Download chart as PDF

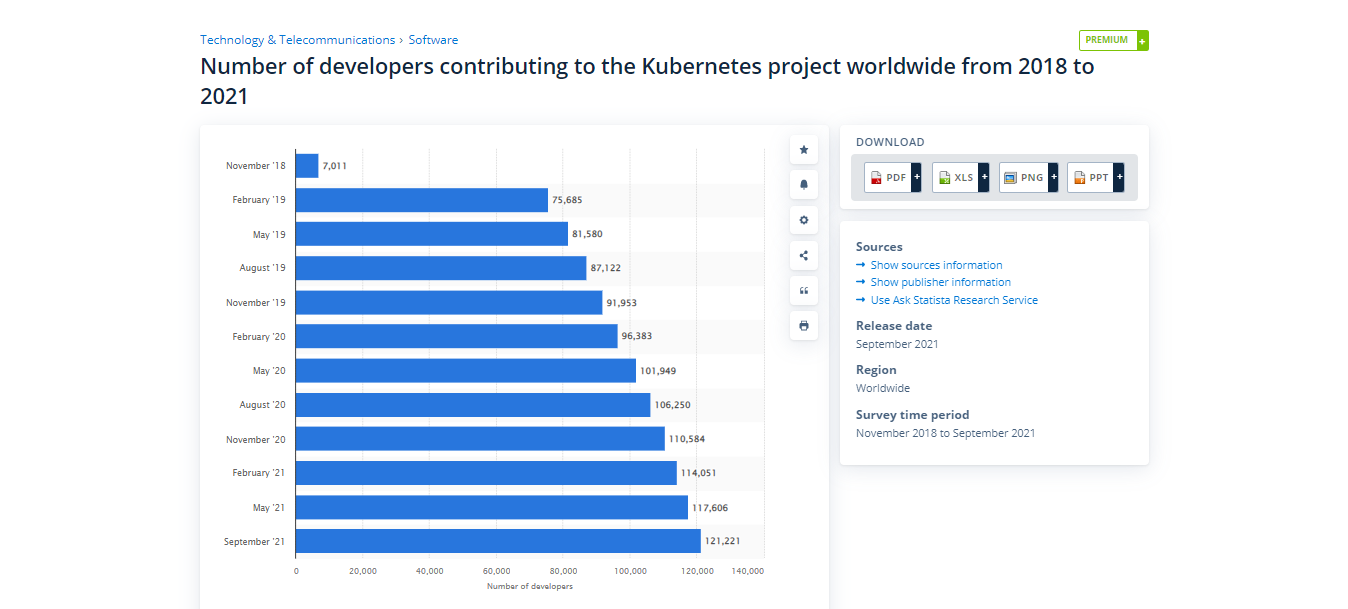coord(888,177)
